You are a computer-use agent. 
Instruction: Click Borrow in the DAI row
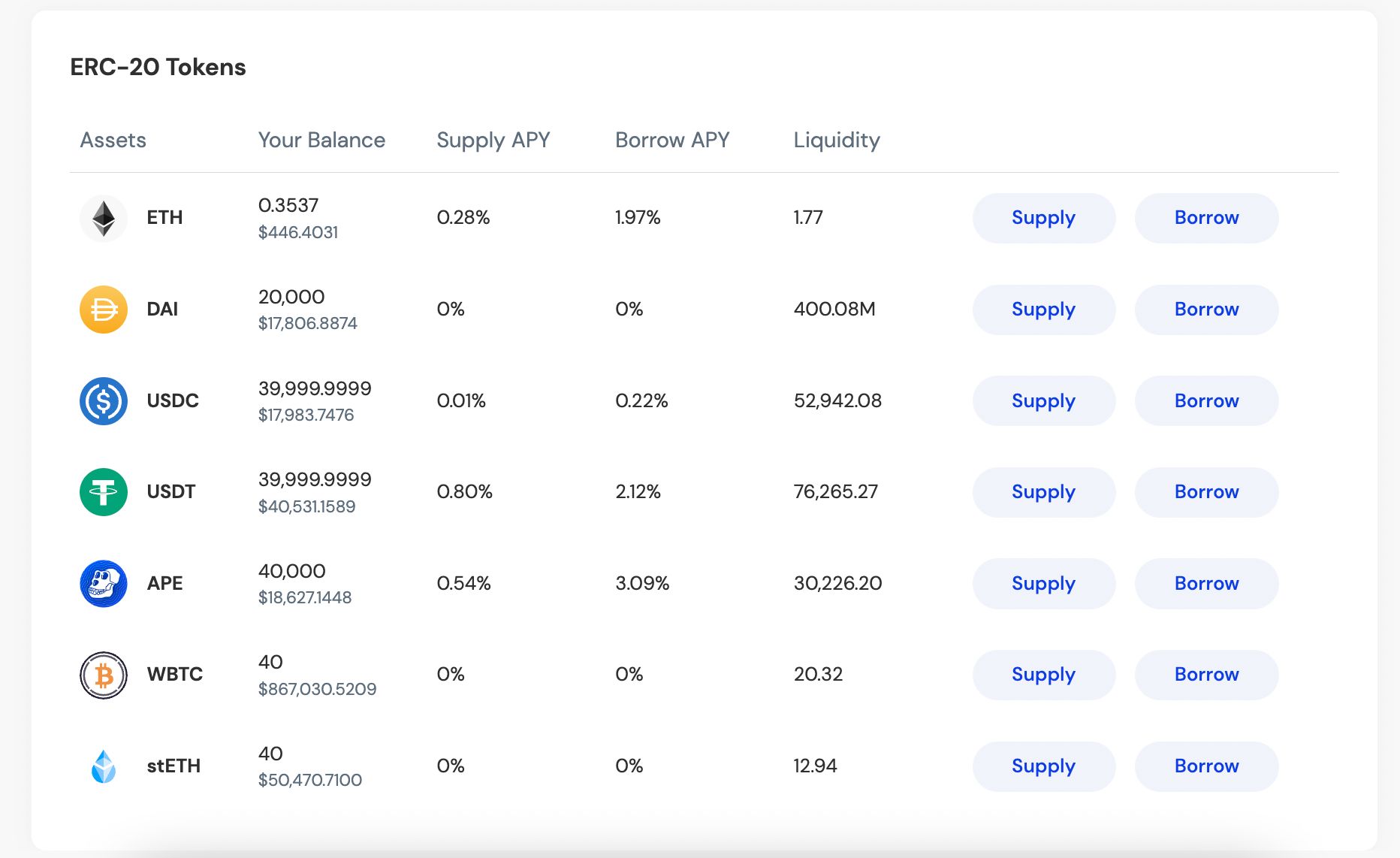1206,310
